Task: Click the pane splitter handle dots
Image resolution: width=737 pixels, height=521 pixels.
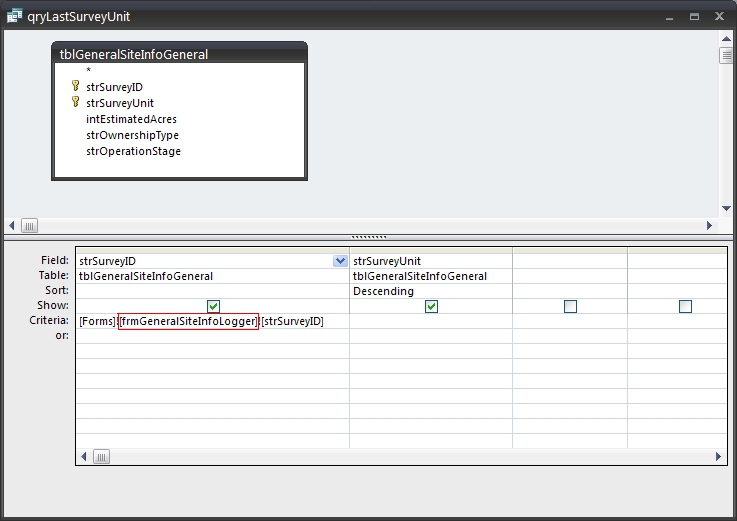Action: coord(368,237)
